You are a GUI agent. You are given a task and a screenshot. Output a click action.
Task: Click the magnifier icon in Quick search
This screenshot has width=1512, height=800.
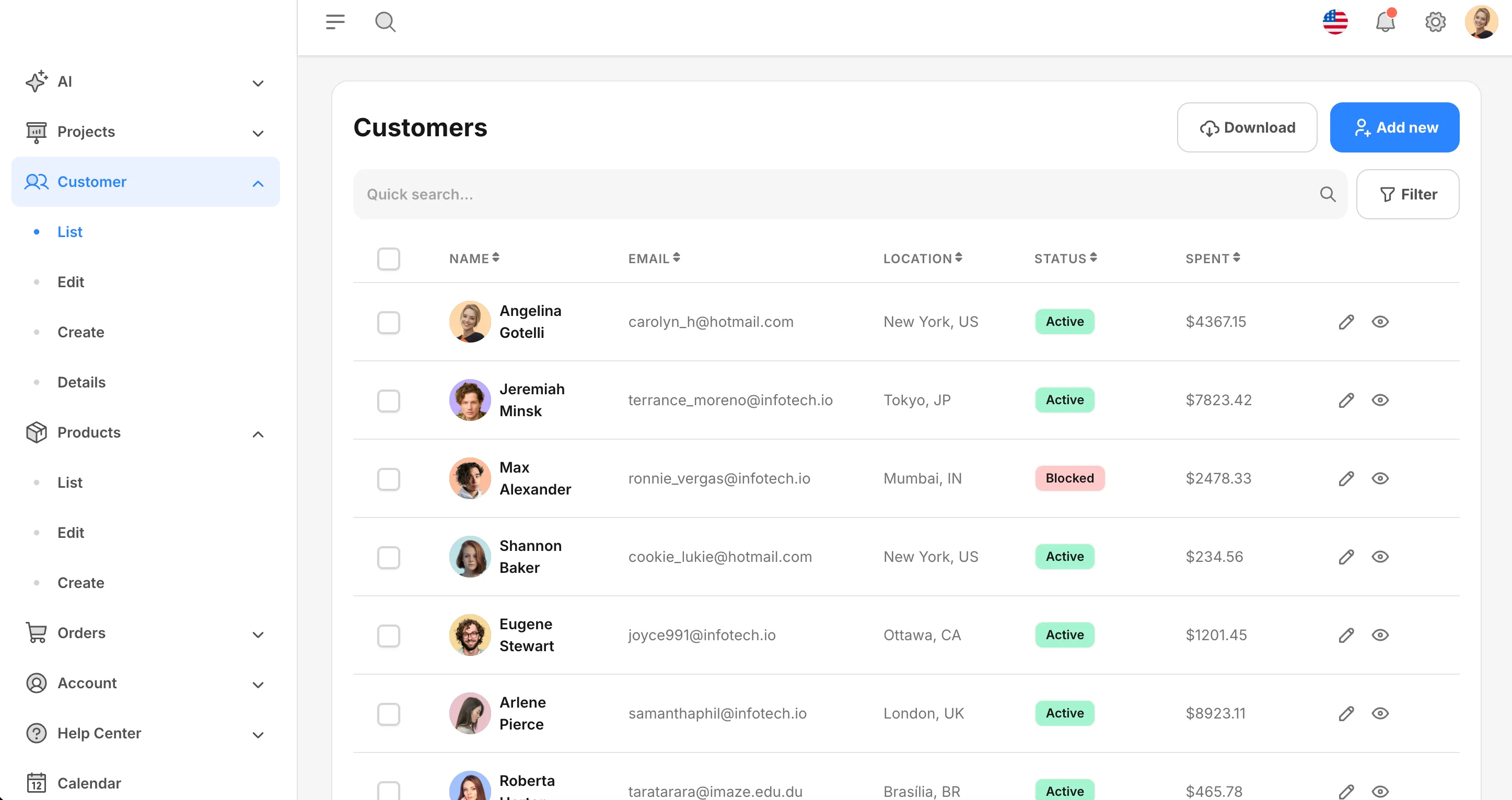click(x=1328, y=194)
